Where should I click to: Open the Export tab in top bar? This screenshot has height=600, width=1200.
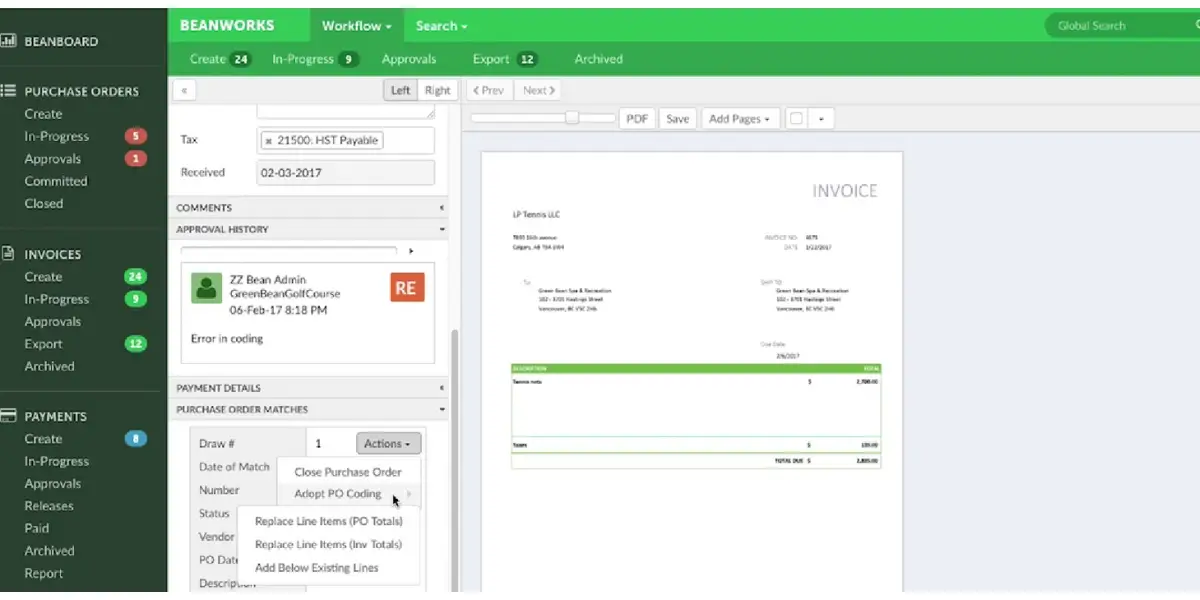(505, 59)
